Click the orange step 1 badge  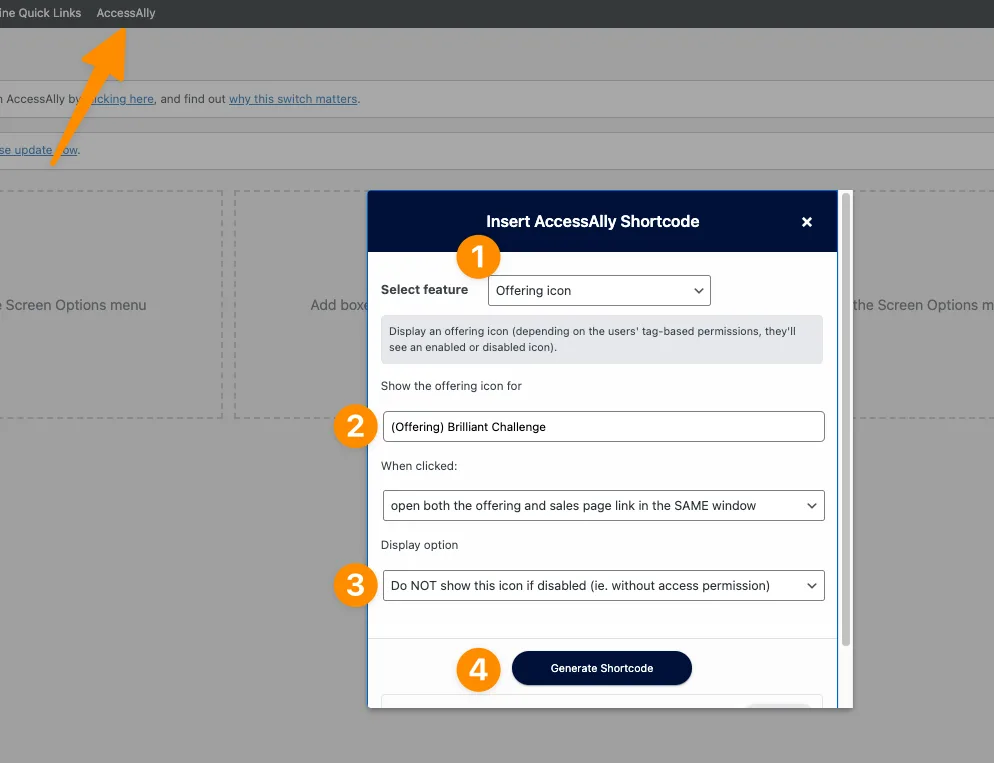(478, 258)
